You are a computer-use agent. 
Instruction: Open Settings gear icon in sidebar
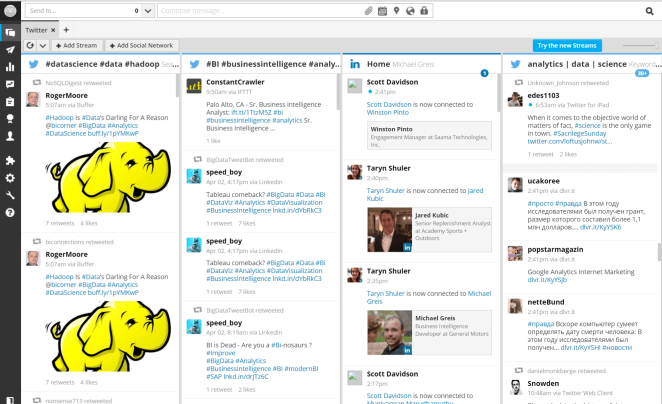pyautogui.click(x=10, y=178)
